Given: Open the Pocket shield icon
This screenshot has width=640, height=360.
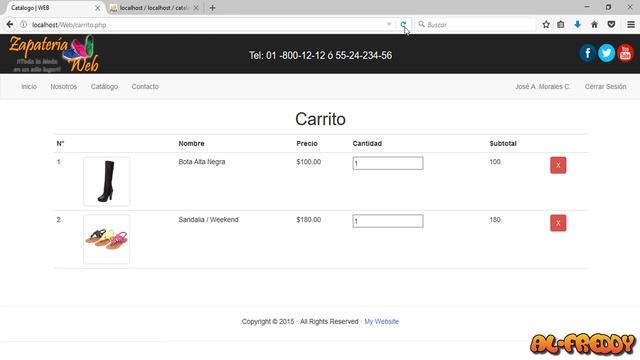Looking at the screenshot, I should pyautogui.click(x=611, y=24).
